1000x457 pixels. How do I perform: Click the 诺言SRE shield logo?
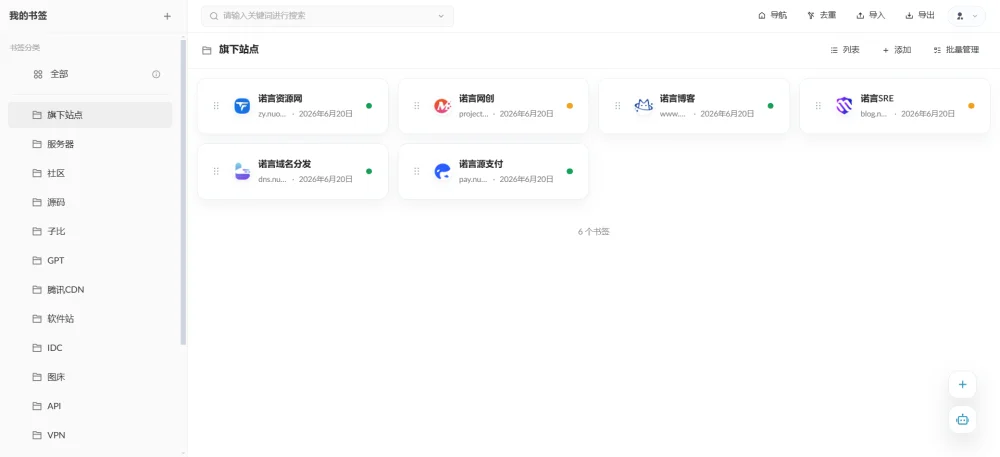844,106
